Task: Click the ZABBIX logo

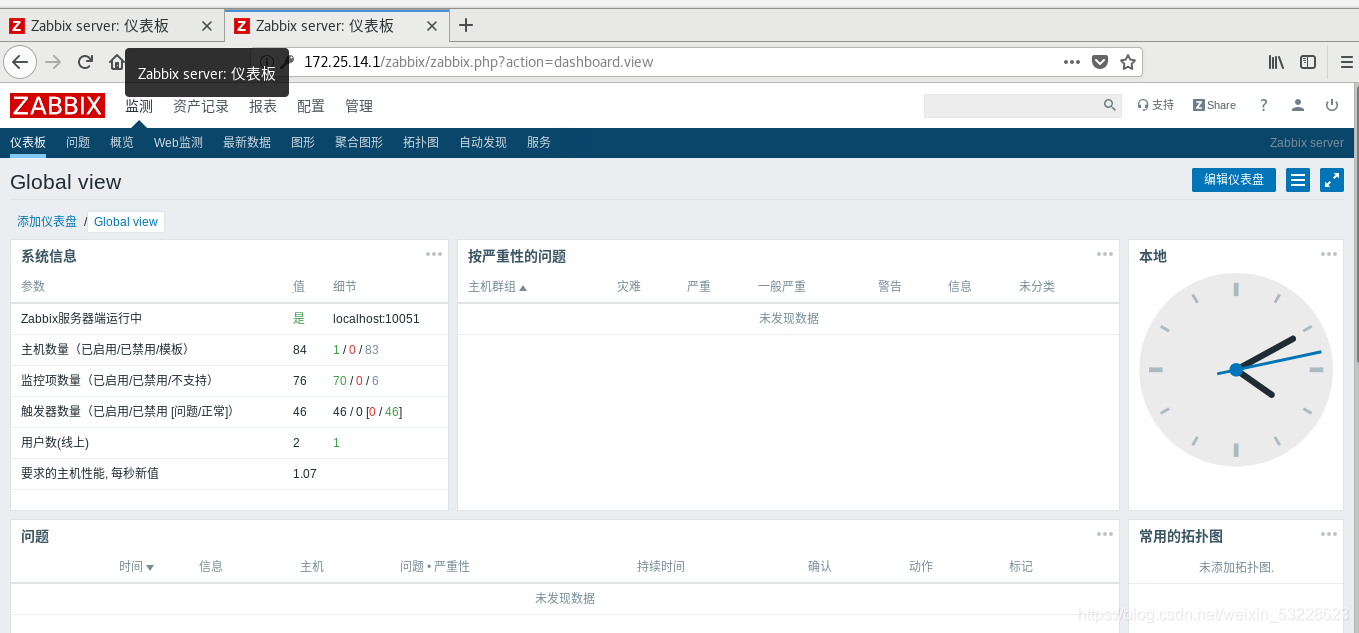Action: pos(57,106)
